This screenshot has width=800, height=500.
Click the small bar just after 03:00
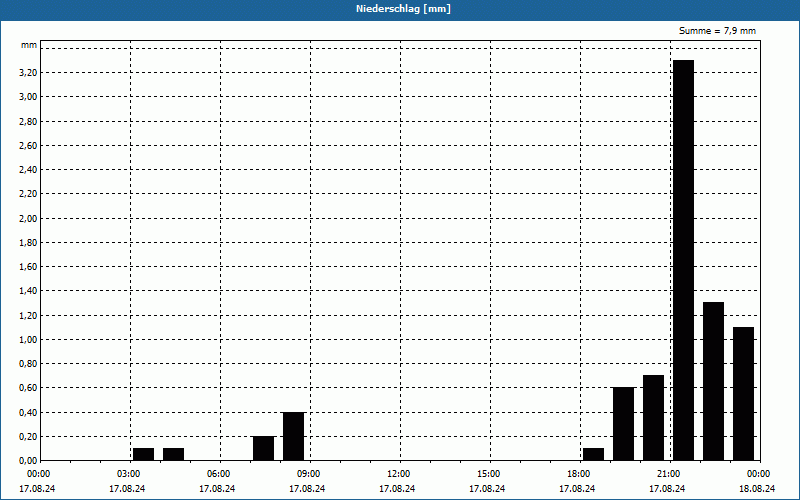click(x=143, y=454)
